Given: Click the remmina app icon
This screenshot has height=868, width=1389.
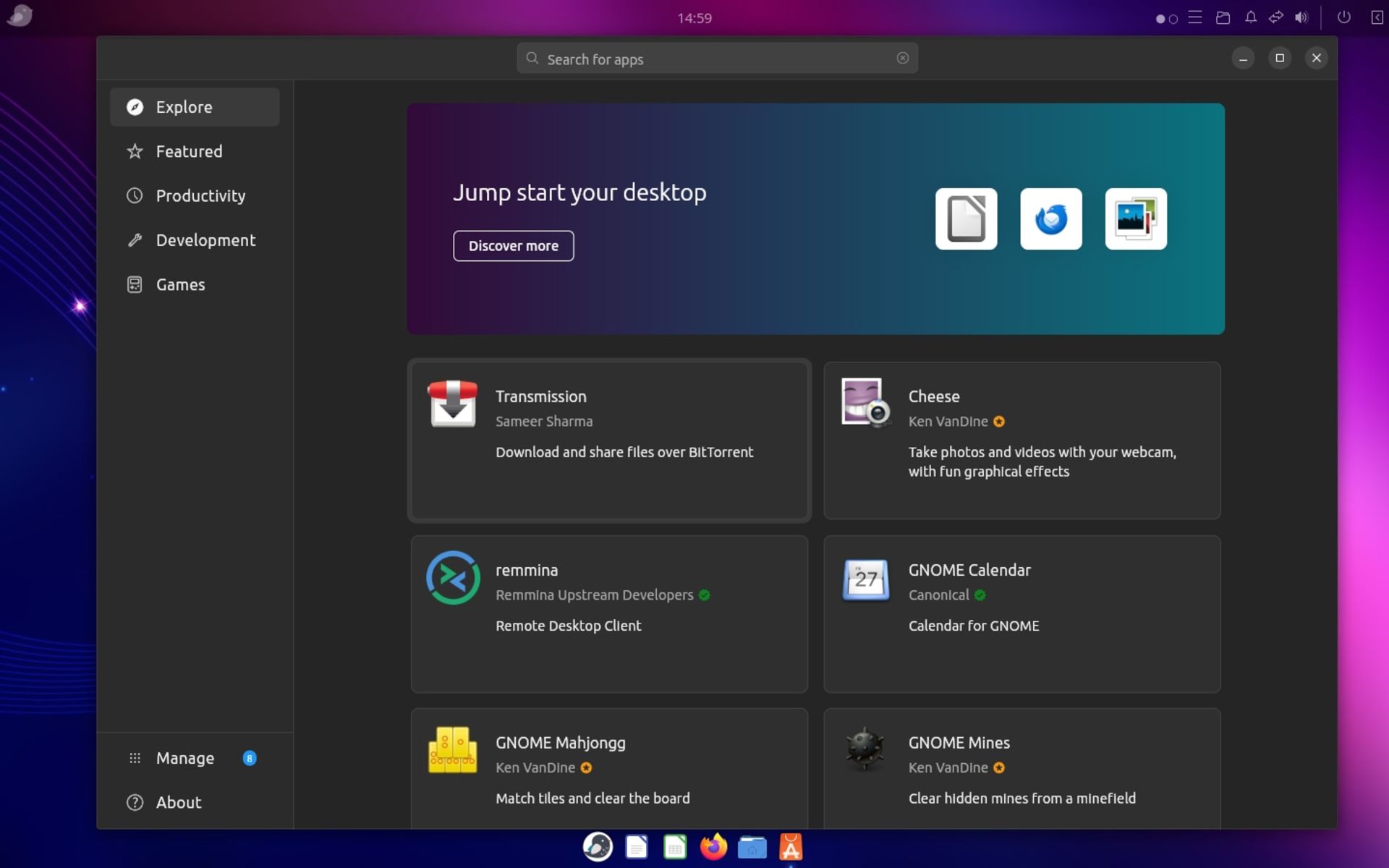Looking at the screenshot, I should coord(453,577).
